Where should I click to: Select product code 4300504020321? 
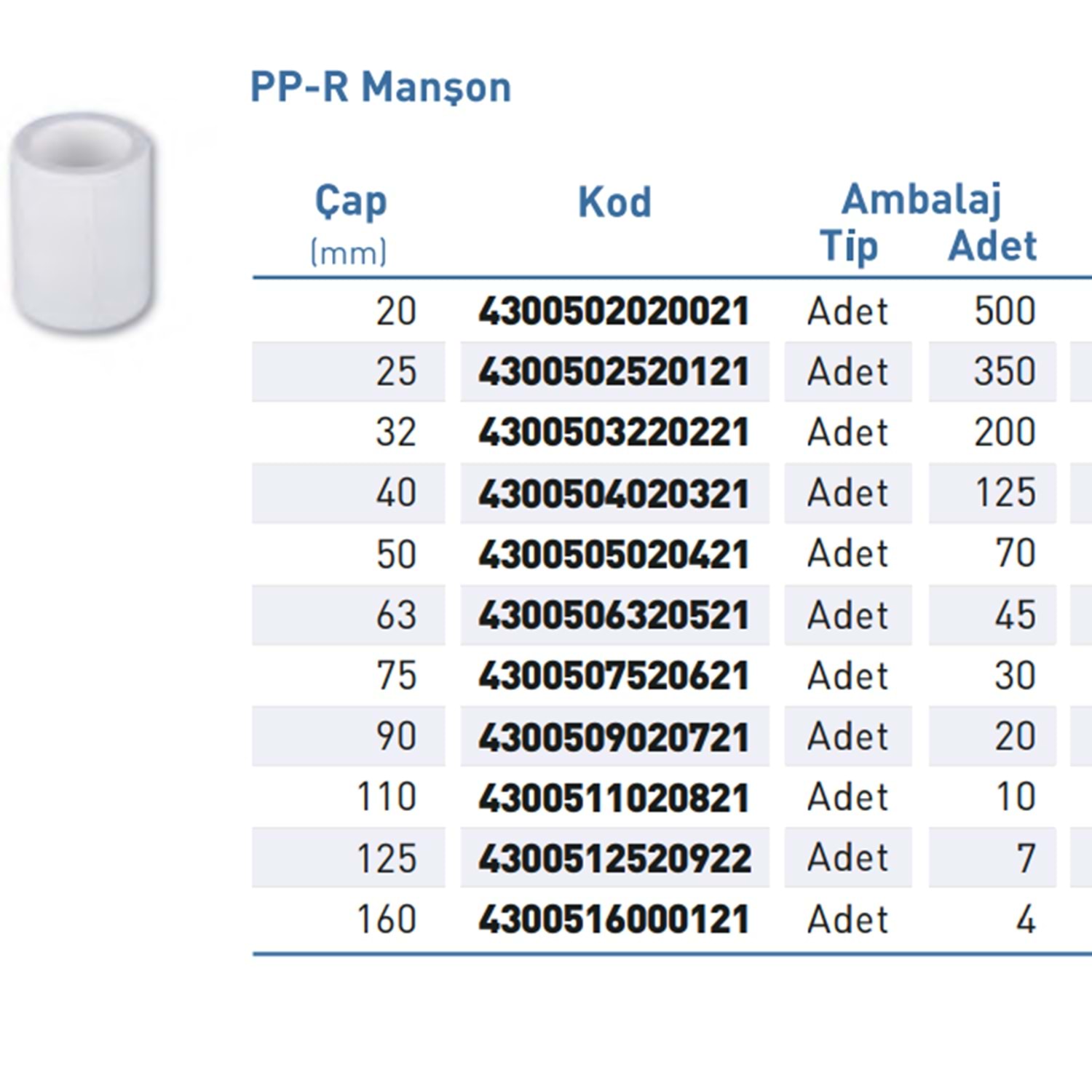(614, 494)
